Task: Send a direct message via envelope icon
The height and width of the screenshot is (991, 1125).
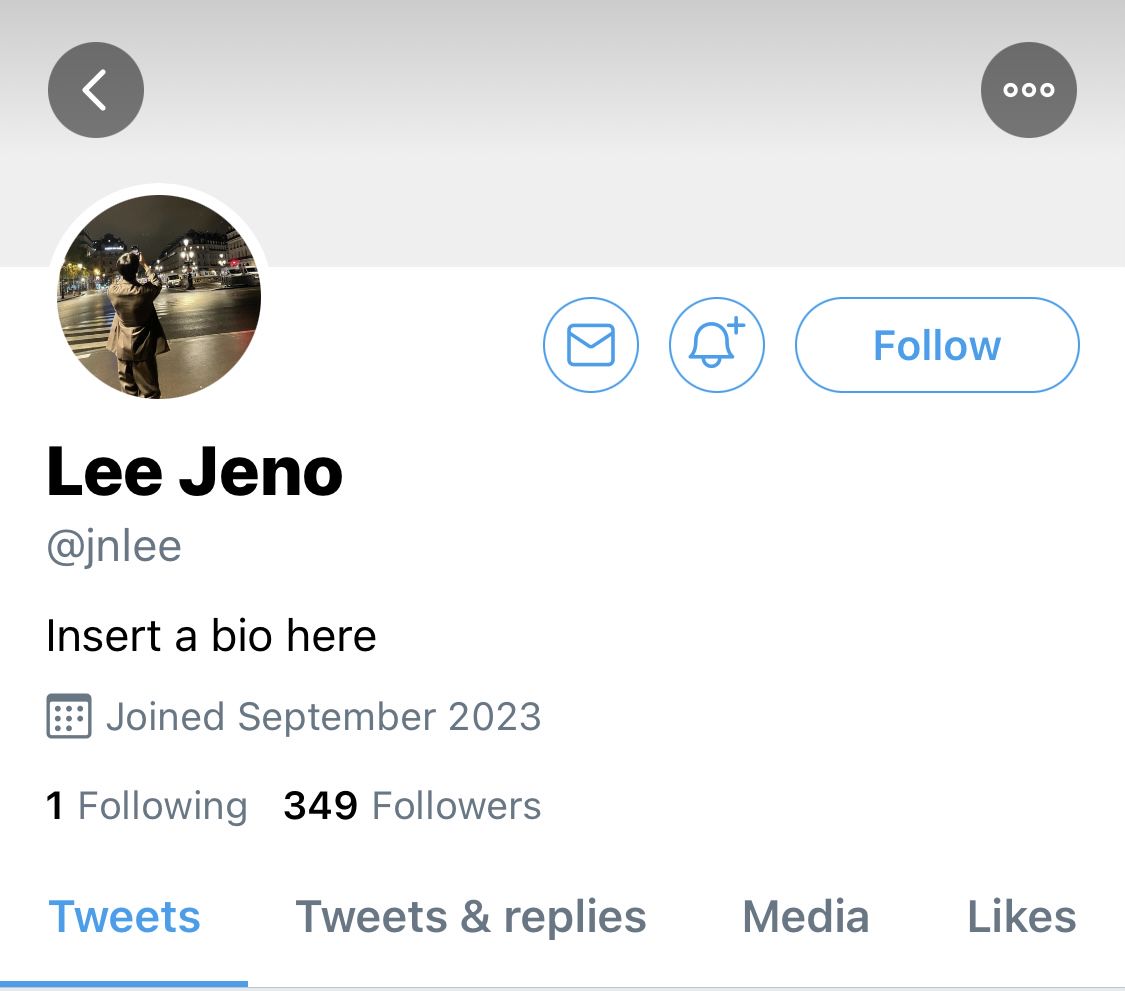Action: pyautogui.click(x=590, y=344)
